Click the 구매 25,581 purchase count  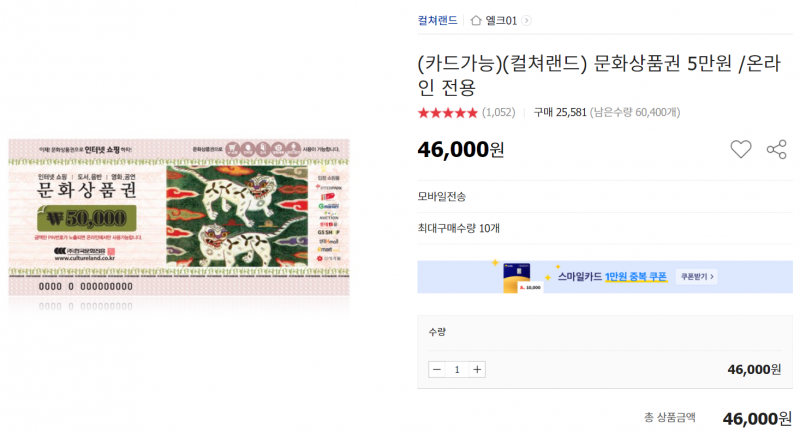tap(560, 112)
